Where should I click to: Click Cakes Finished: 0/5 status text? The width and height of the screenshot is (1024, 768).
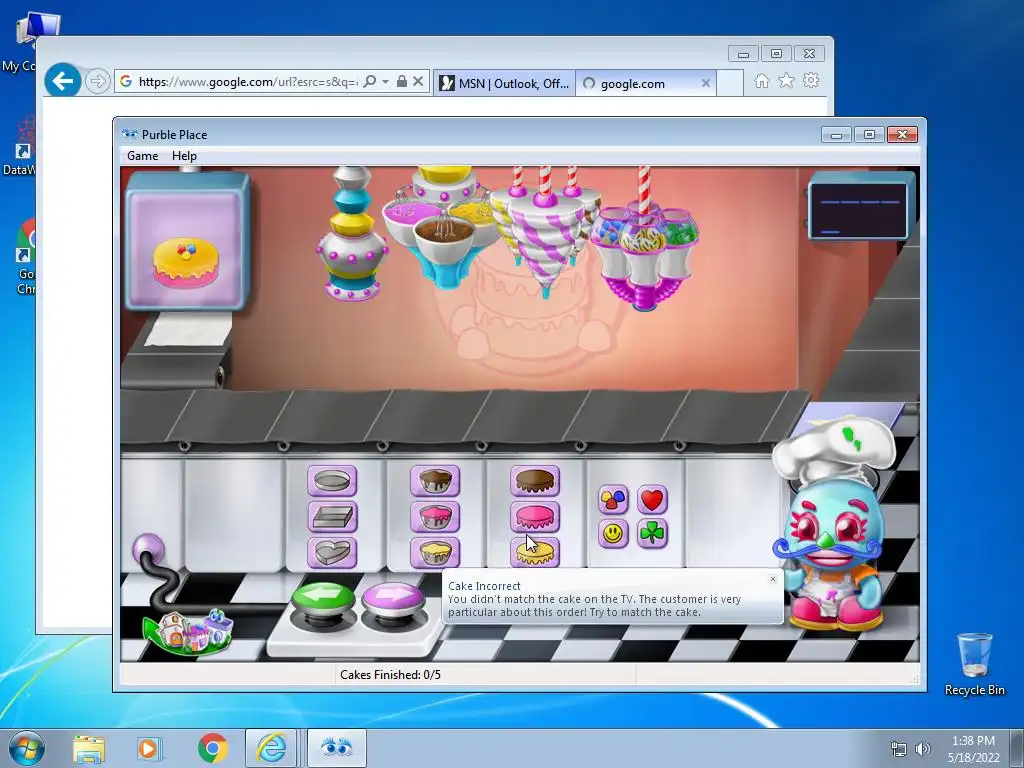(x=391, y=675)
